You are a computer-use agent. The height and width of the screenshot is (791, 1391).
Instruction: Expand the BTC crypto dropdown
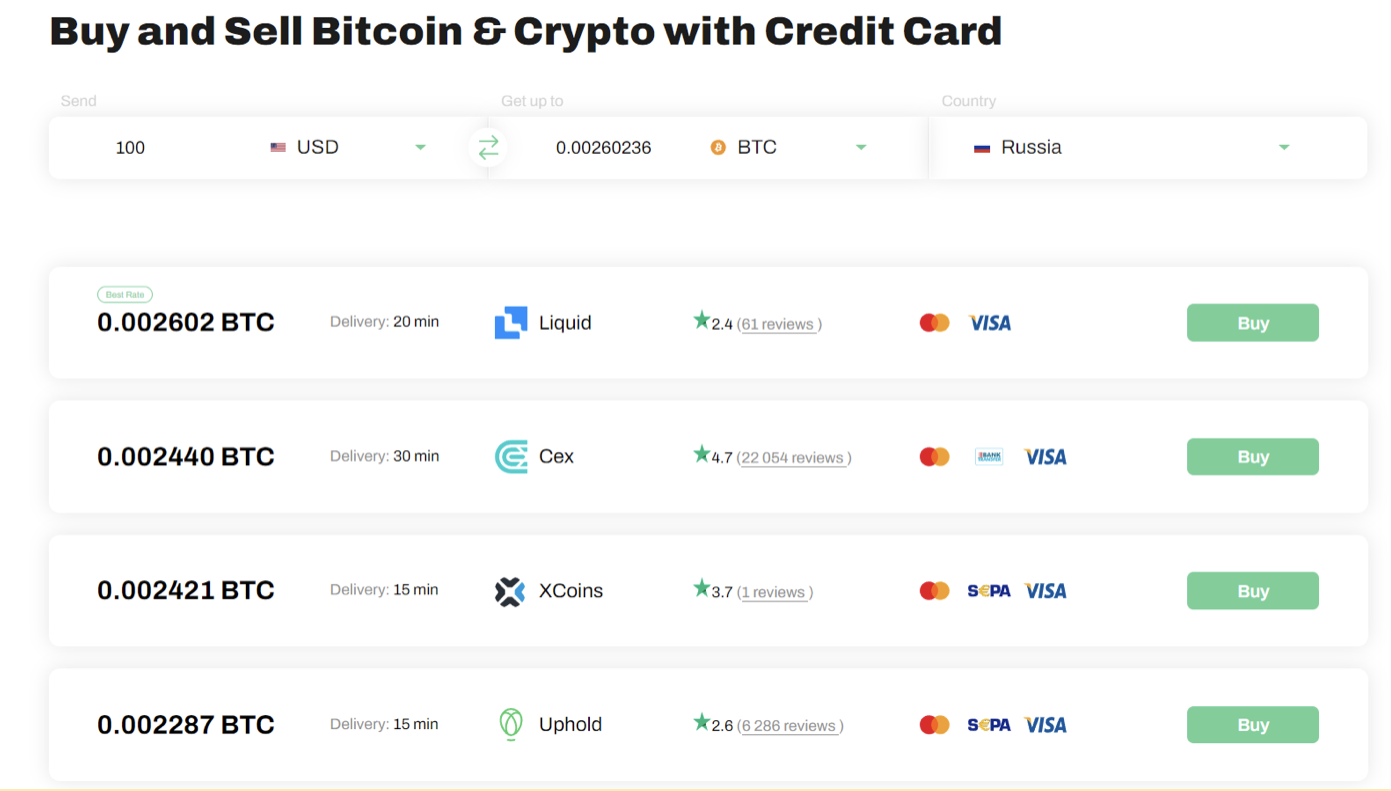[x=861, y=148]
